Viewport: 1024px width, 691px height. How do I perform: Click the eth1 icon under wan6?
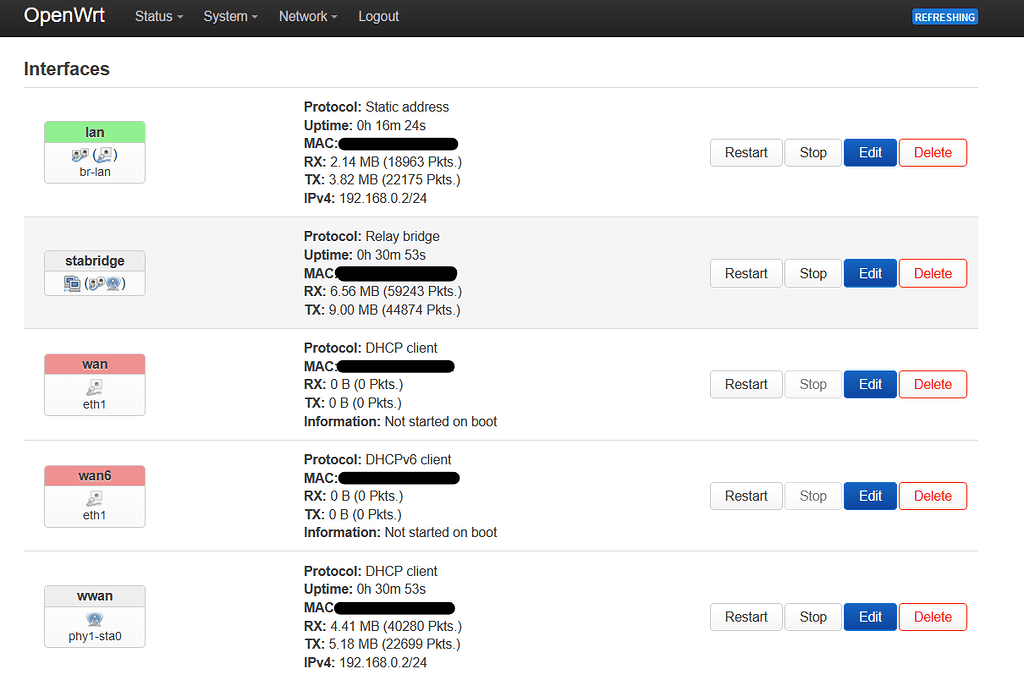click(94, 499)
